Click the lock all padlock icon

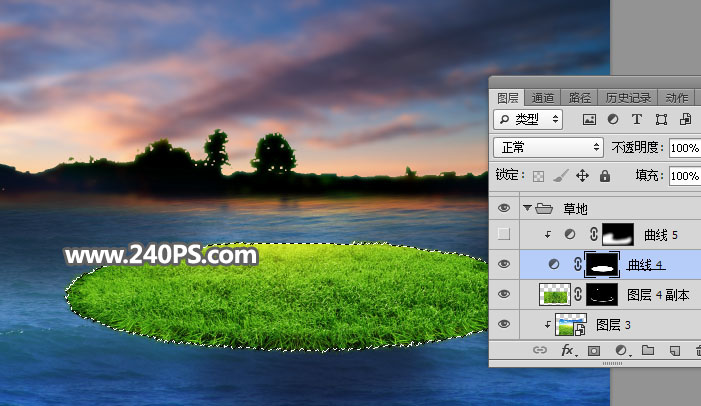tap(604, 176)
